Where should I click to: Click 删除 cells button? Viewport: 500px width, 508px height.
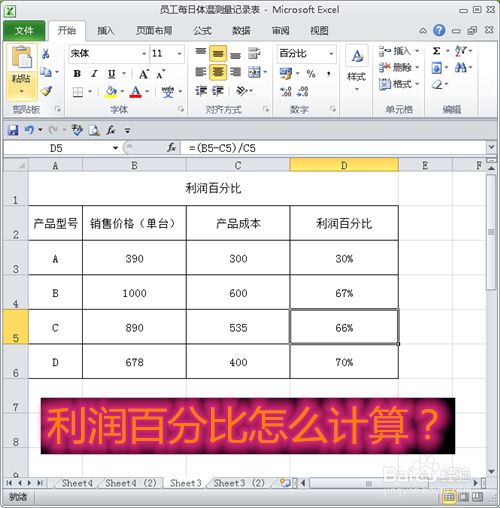(x=399, y=67)
